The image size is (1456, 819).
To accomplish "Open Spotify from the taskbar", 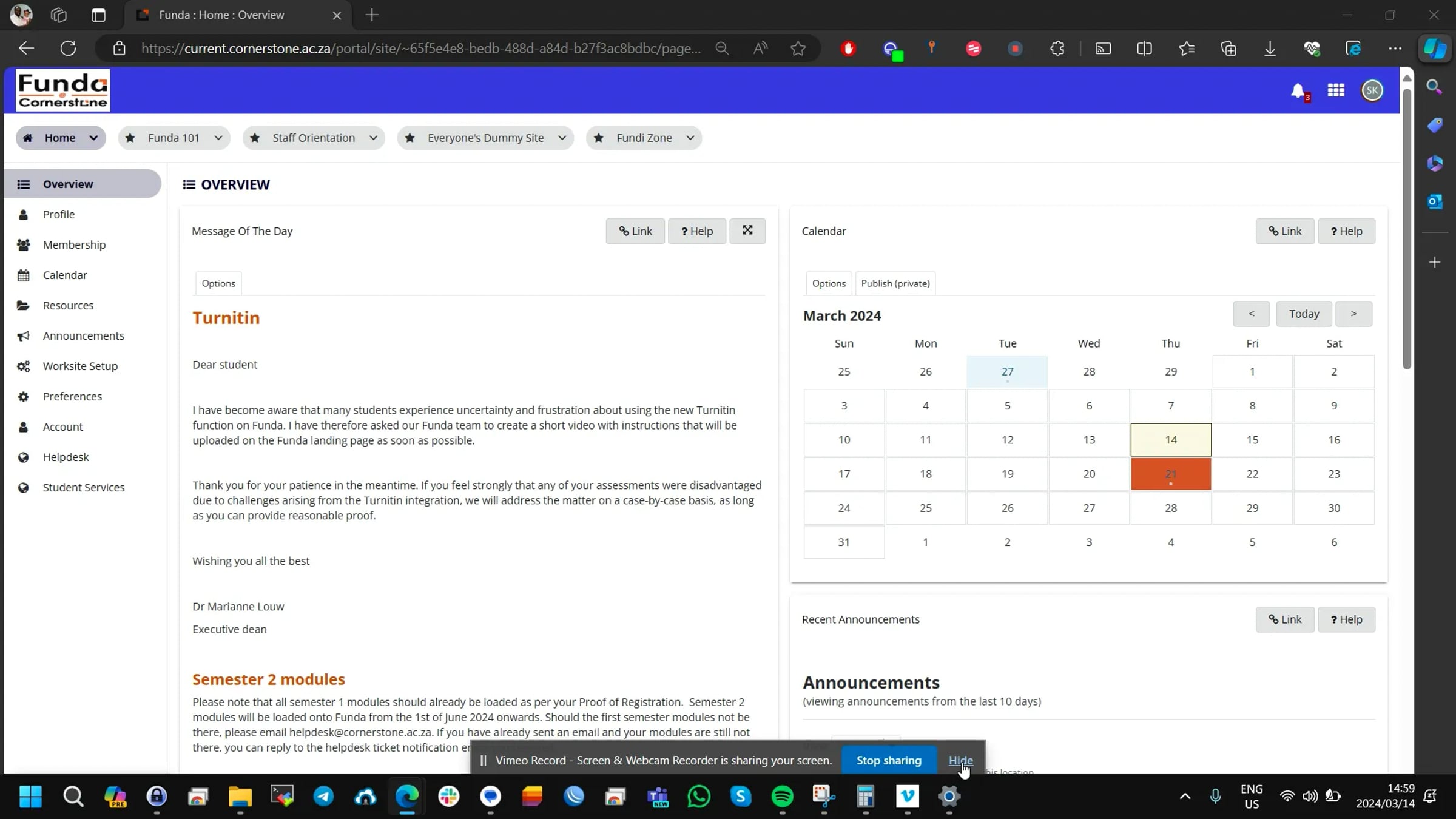I will click(782, 797).
